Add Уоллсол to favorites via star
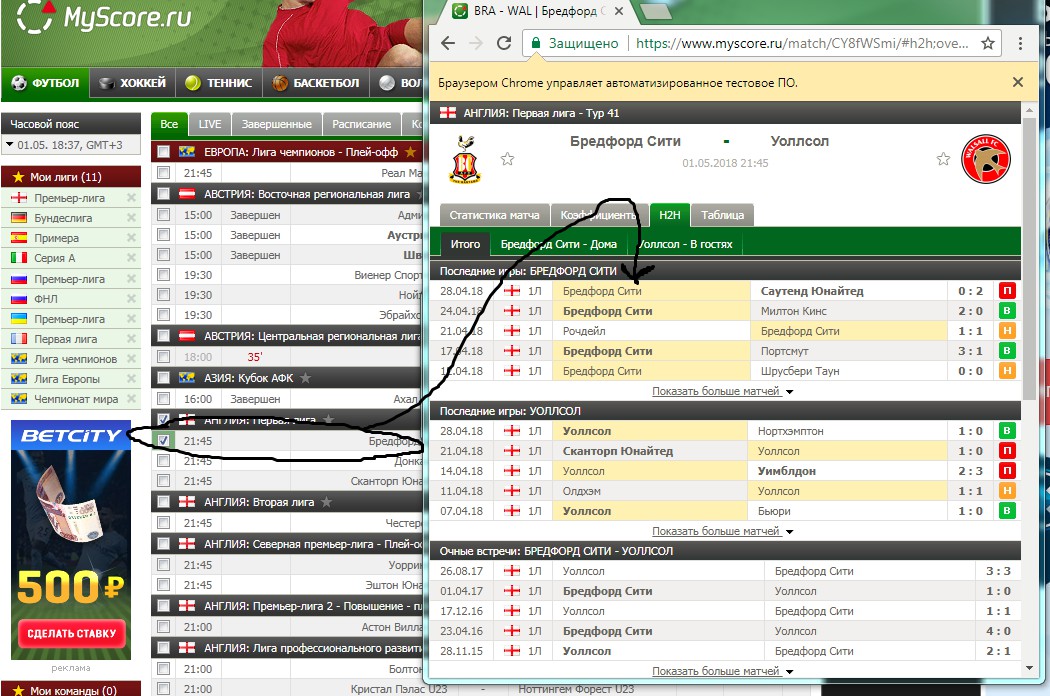Viewport: 1050px width, 696px height. (943, 159)
